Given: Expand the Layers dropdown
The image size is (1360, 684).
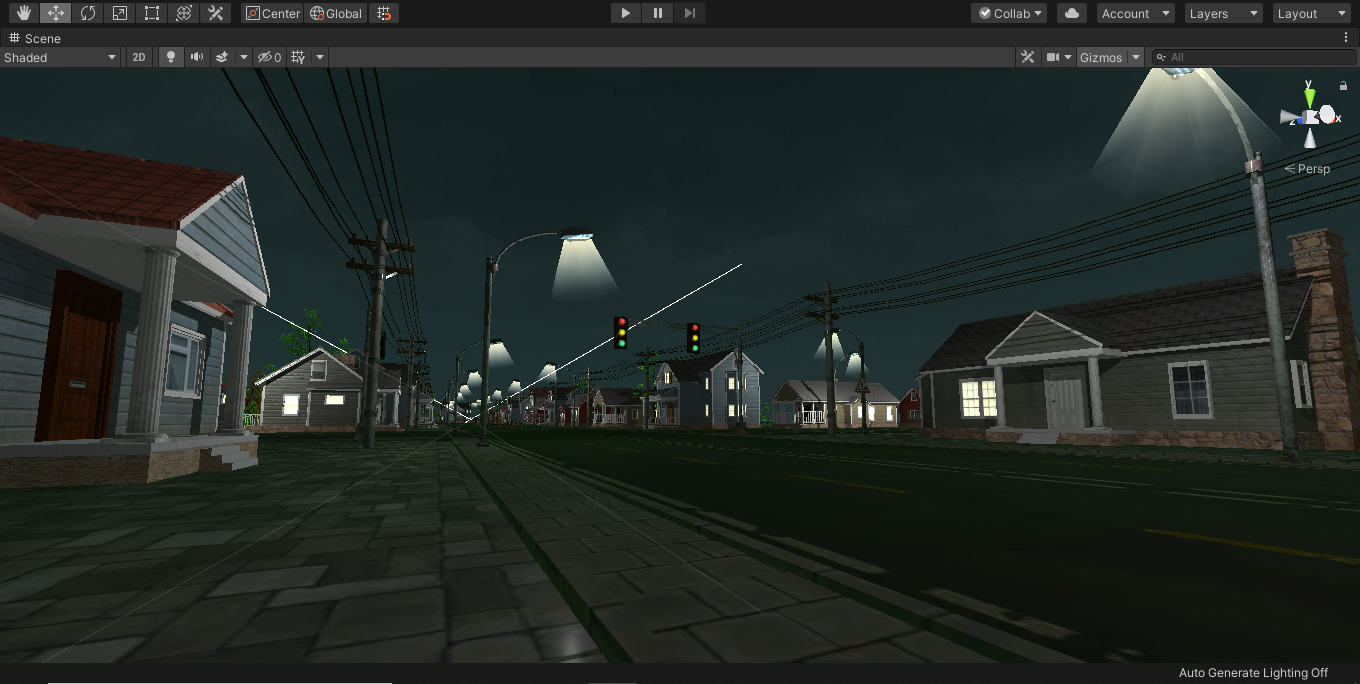Looking at the screenshot, I should click(1223, 13).
